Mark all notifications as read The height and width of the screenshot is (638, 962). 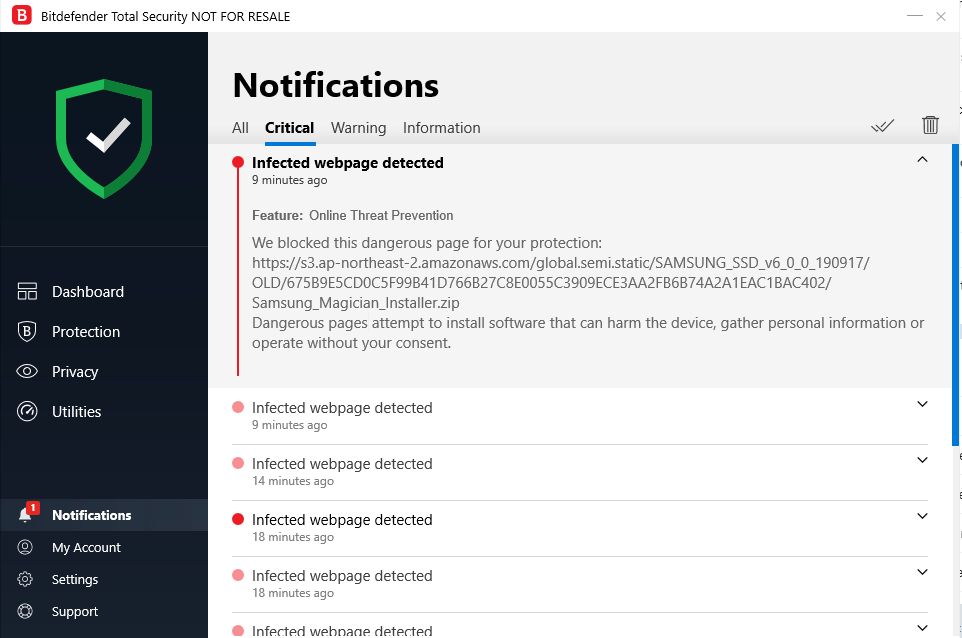tap(882, 126)
